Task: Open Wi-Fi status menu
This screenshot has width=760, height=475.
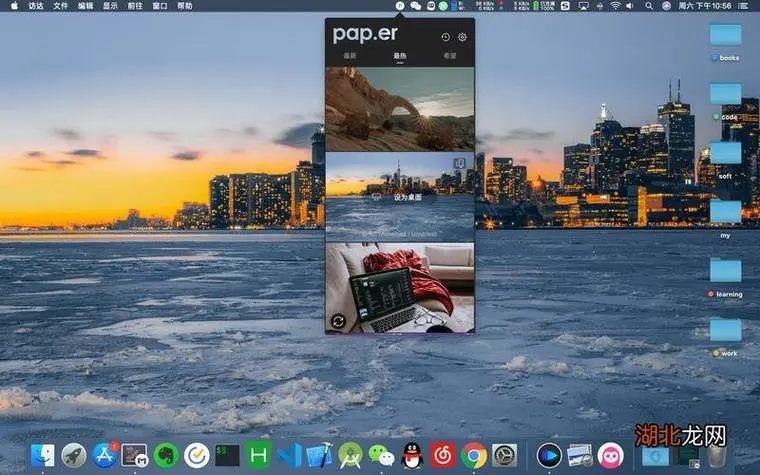Action: point(615,6)
